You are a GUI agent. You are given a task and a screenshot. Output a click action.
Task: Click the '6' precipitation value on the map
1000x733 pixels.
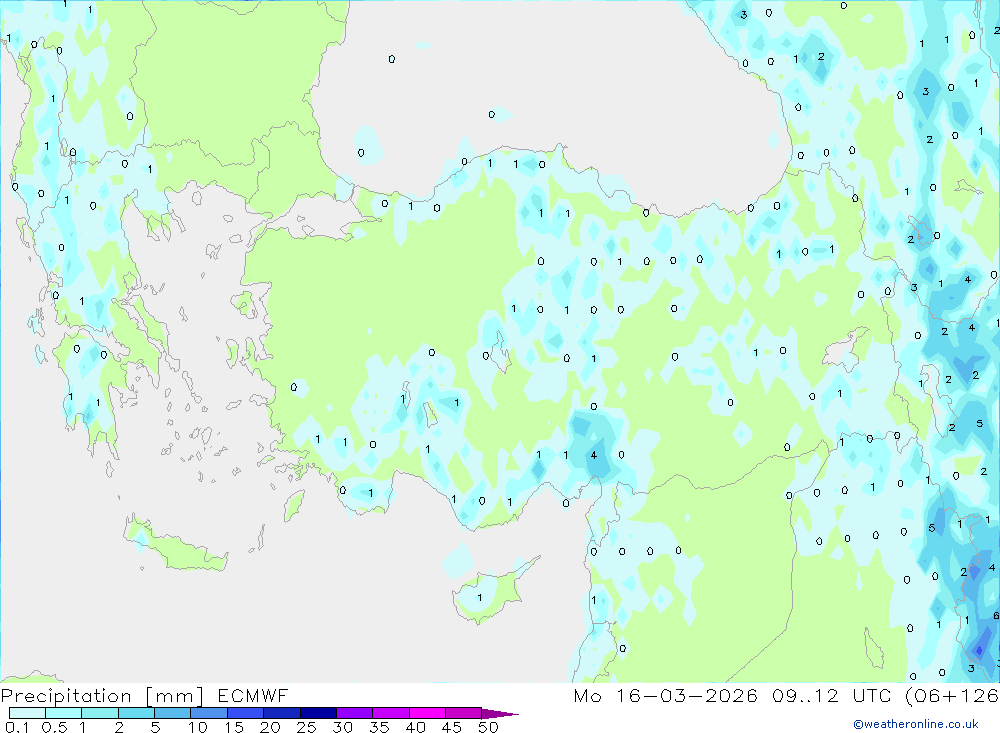pyautogui.click(x=996, y=616)
